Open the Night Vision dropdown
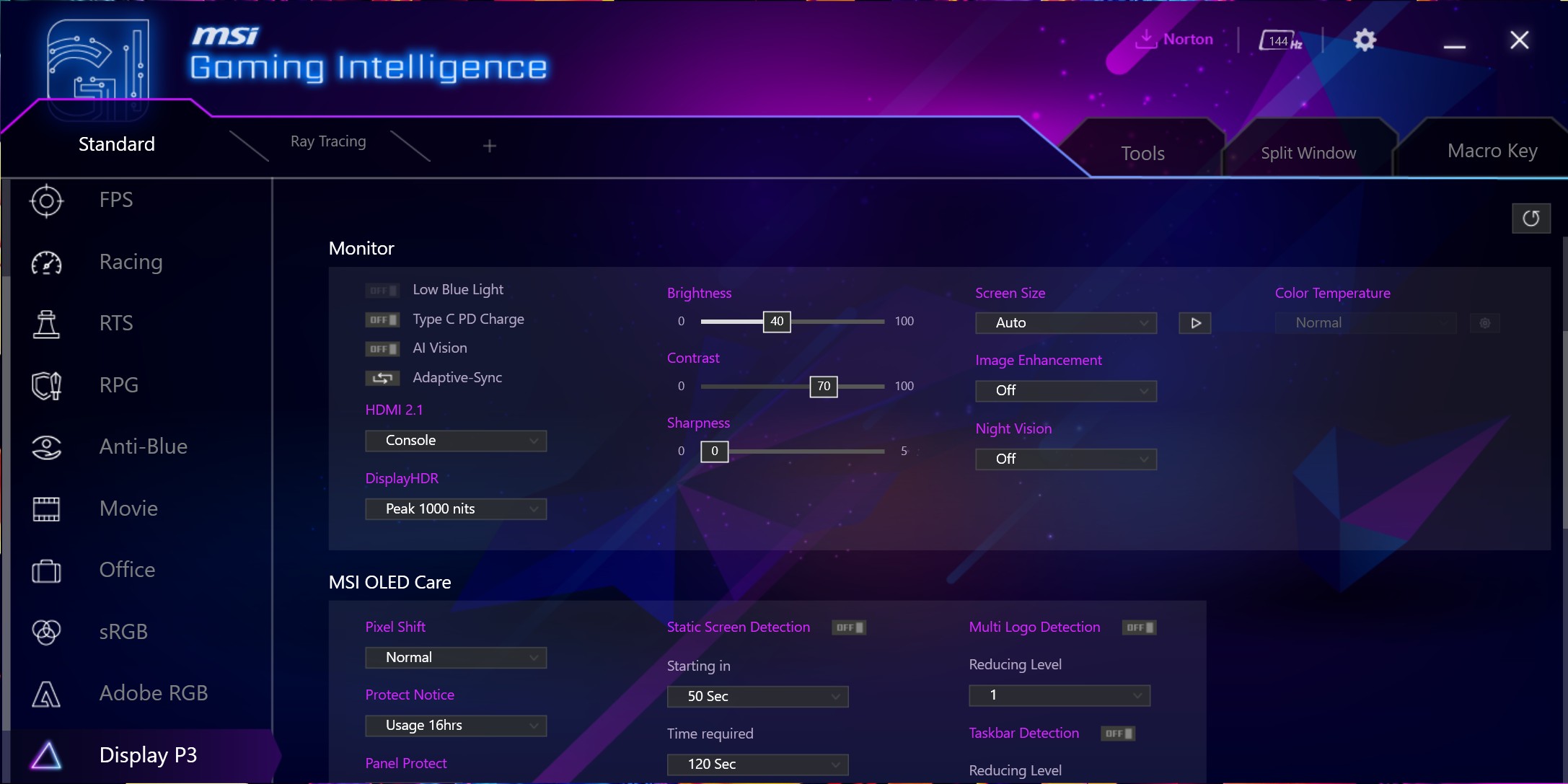The width and height of the screenshot is (1568, 784). click(1066, 459)
